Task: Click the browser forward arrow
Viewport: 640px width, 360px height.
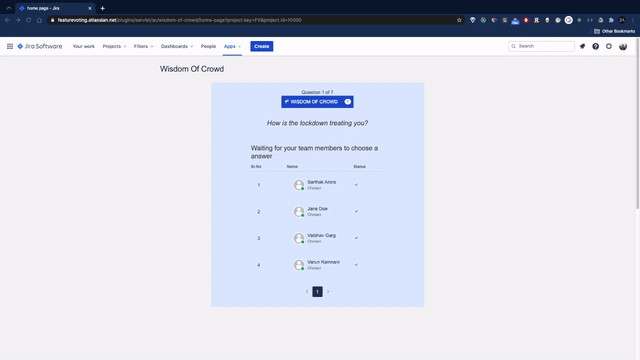Action: tap(18, 20)
